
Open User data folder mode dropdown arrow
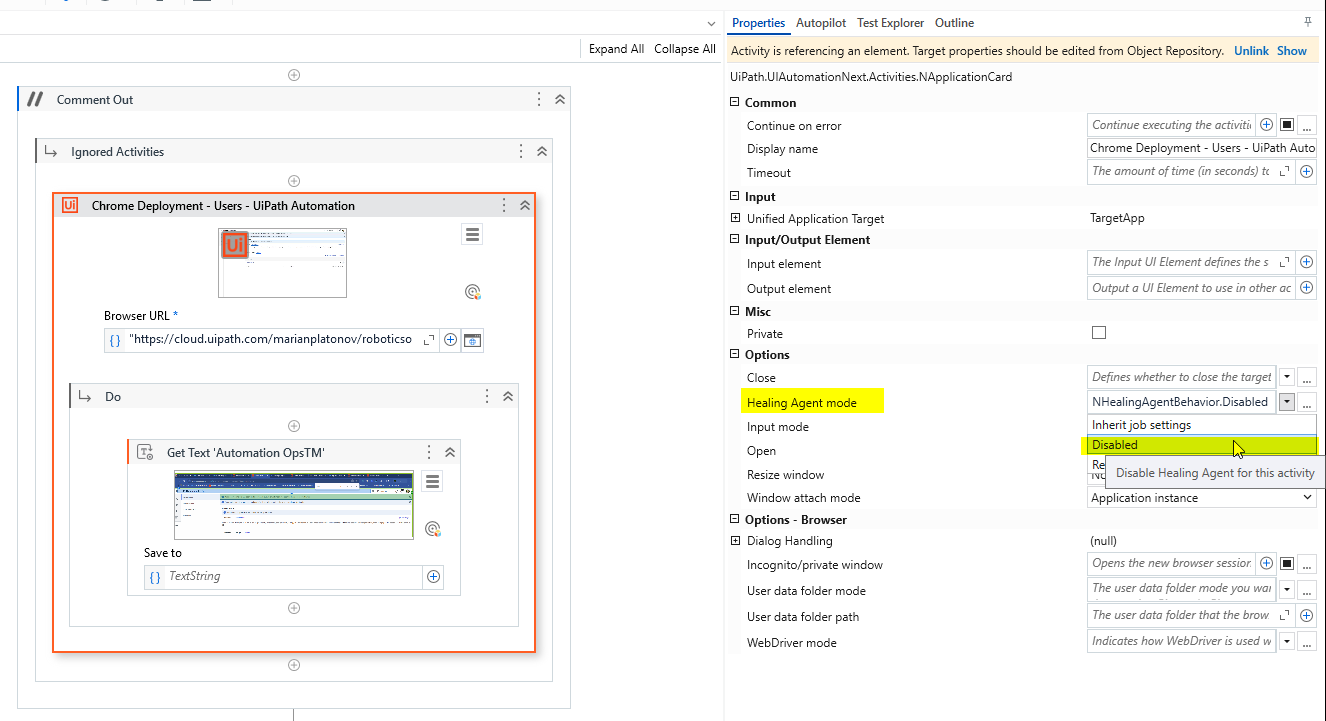click(x=1287, y=590)
